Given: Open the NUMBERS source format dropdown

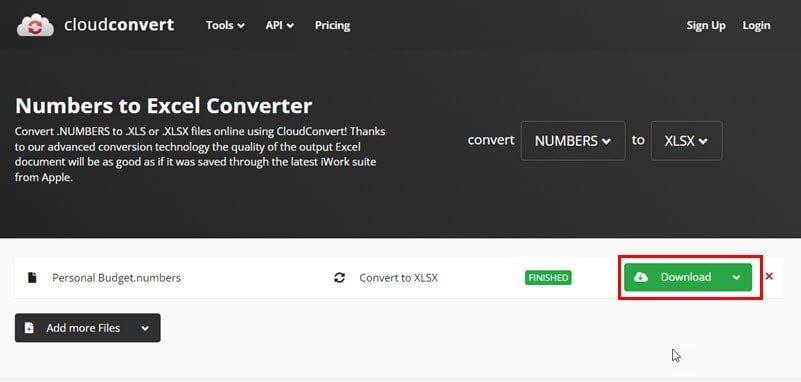Looking at the screenshot, I should (573, 141).
